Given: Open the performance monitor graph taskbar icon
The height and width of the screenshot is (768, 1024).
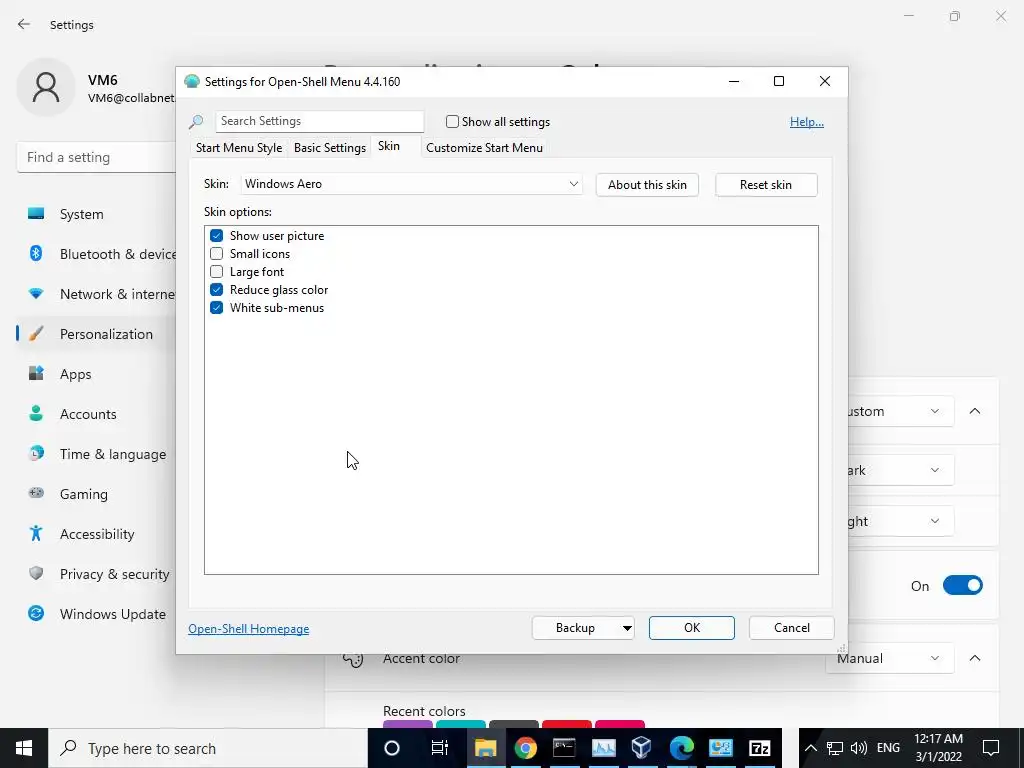Looking at the screenshot, I should (x=603, y=748).
